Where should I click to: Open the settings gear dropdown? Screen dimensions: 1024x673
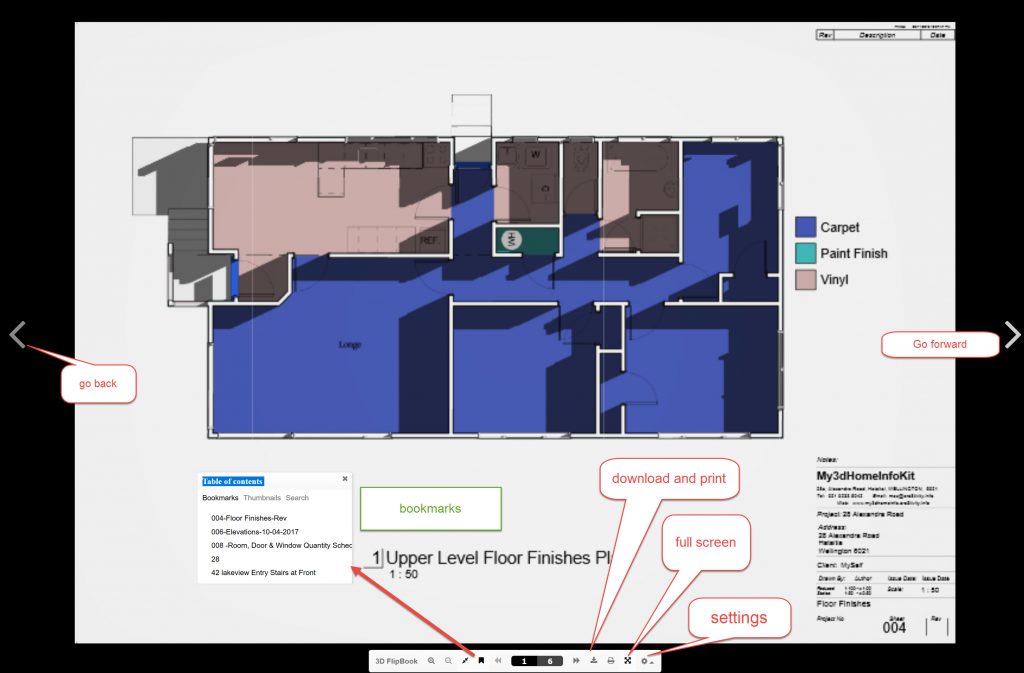click(646, 661)
